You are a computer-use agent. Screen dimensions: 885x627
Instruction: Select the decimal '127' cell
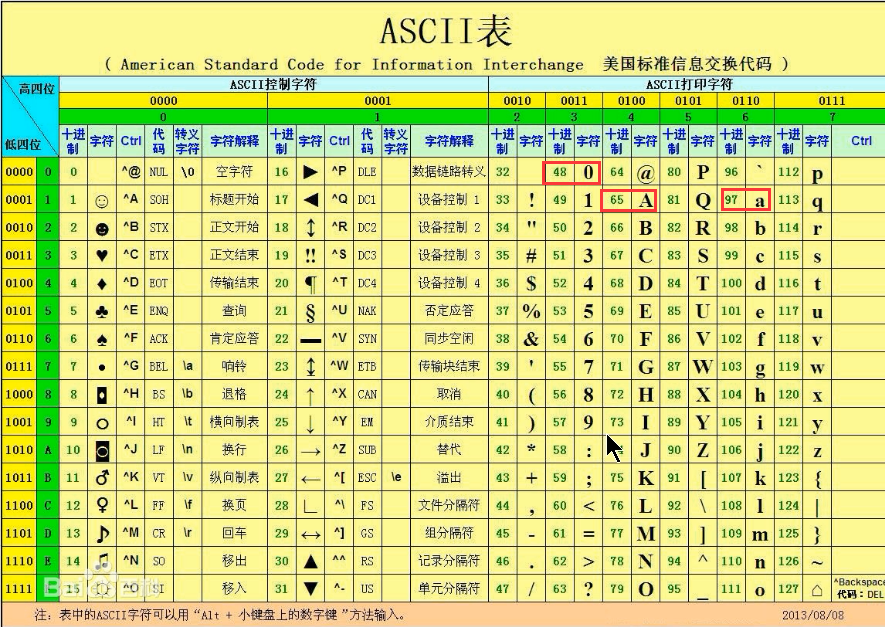(788, 589)
